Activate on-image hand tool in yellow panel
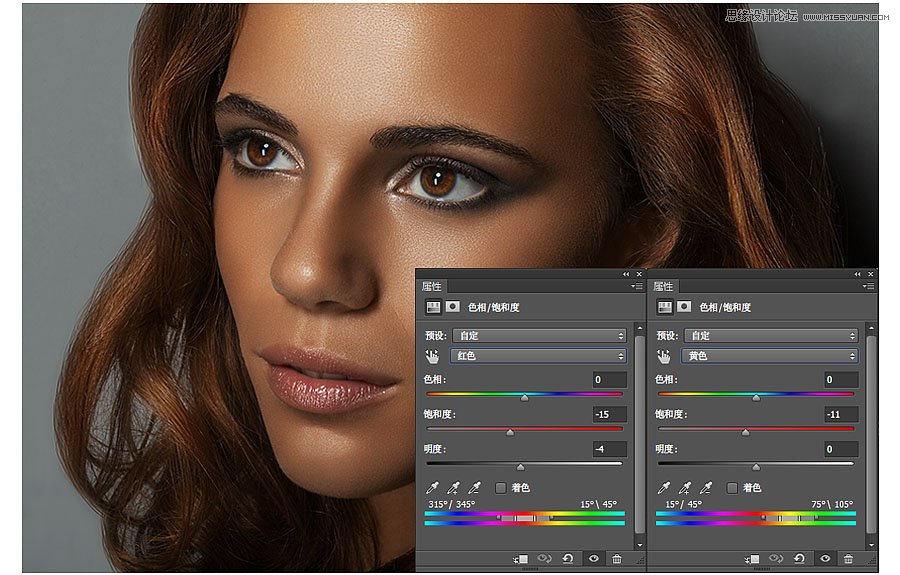This screenshot has width=900, height=575. tap(664, 356)
